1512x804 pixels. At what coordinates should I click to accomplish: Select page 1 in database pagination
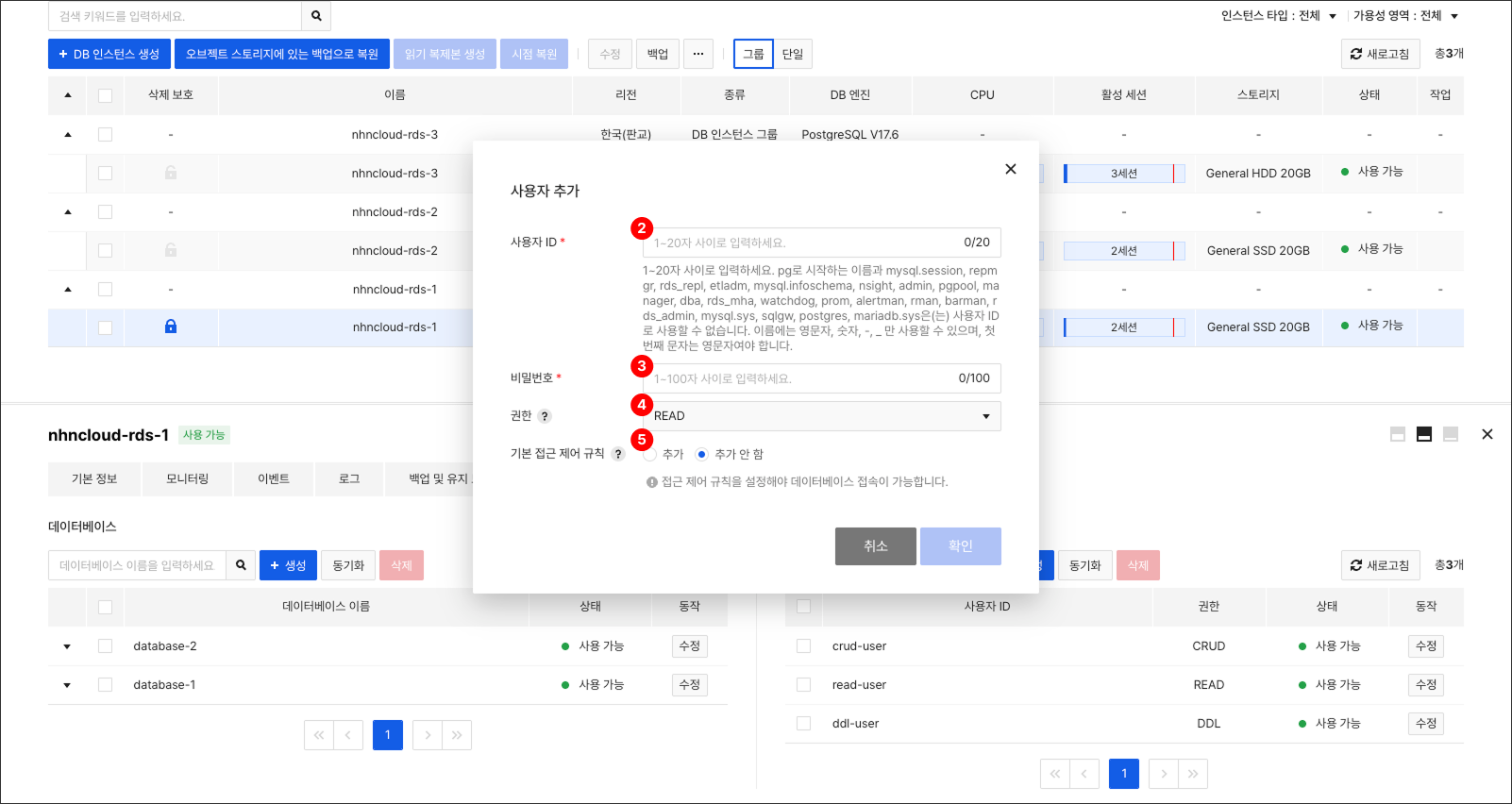click(388, 735)
